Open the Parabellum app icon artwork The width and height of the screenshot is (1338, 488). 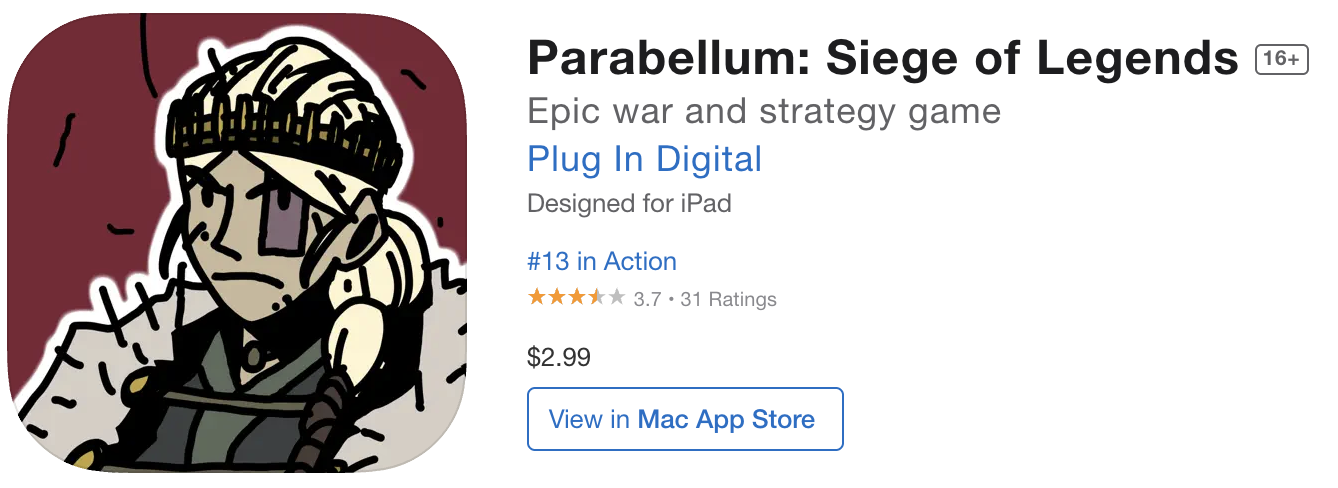(x=238, y=241)
